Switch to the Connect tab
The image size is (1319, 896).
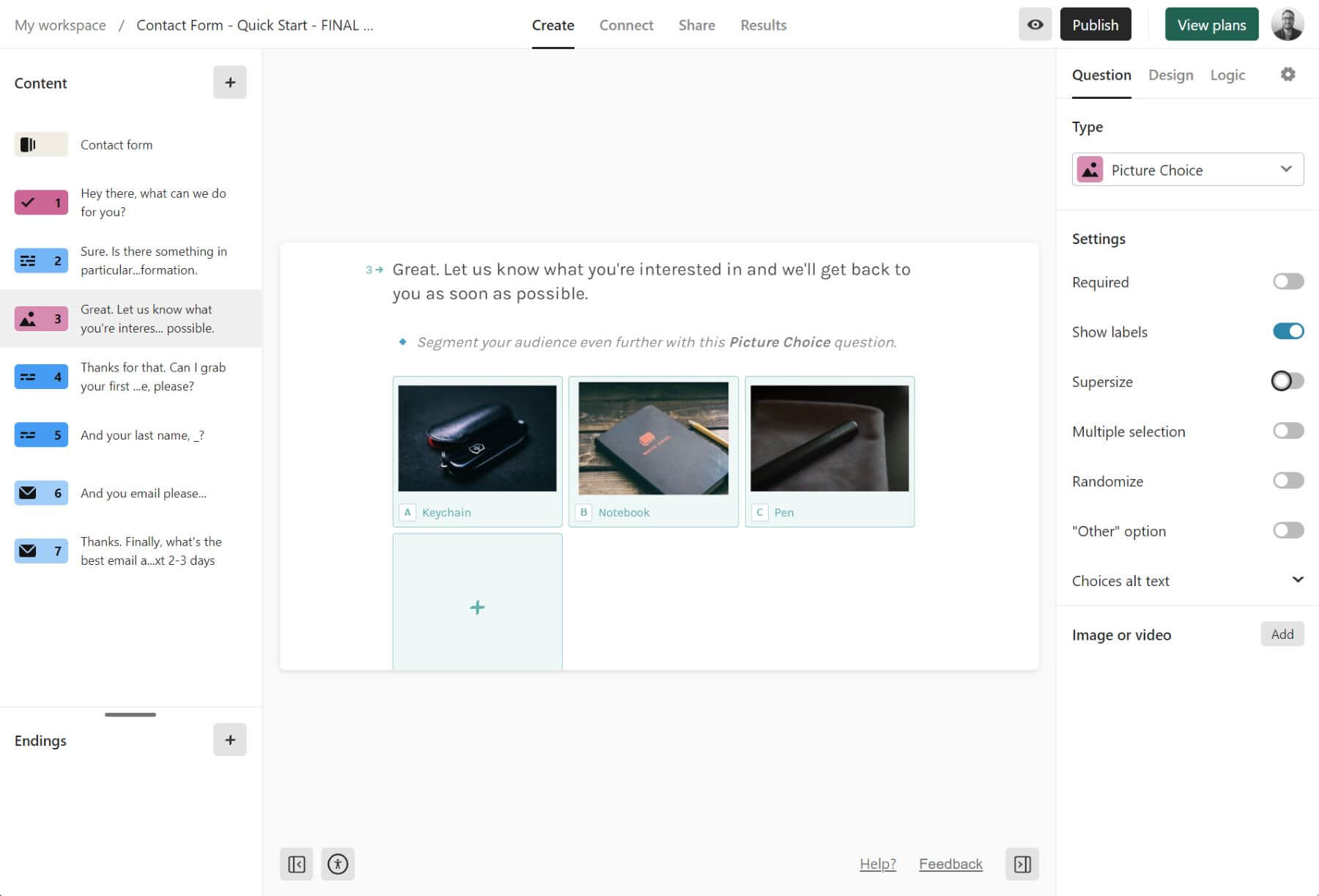(x=627, y=25)
